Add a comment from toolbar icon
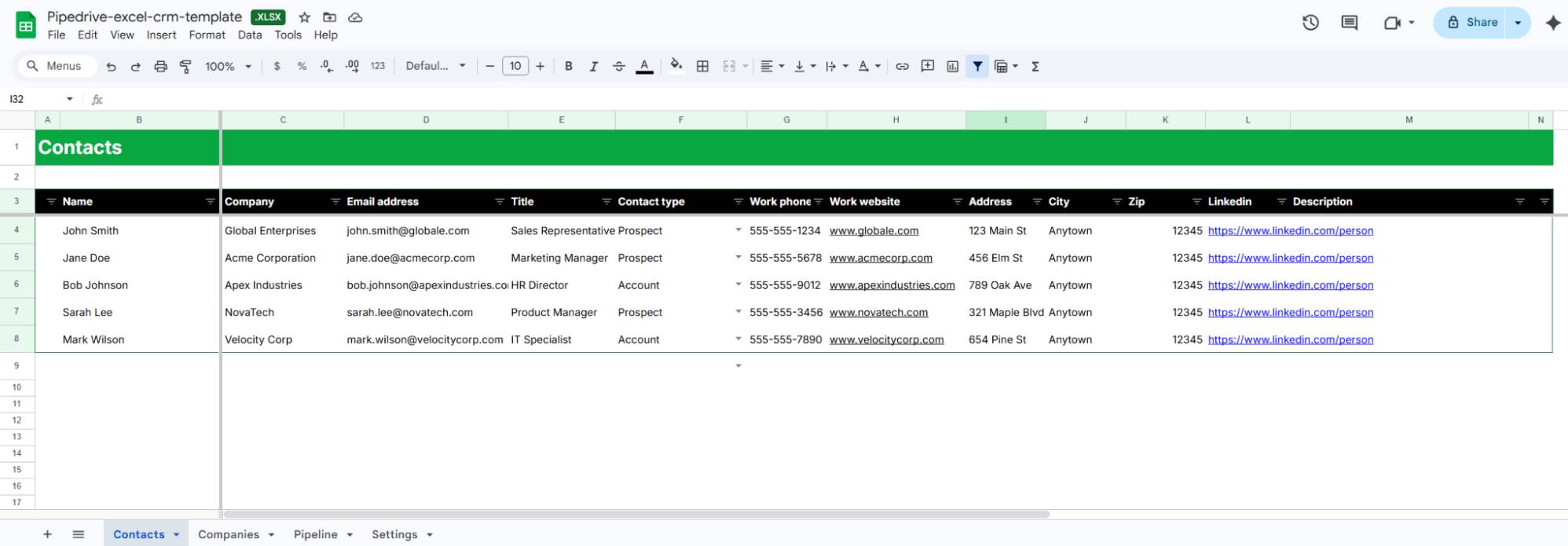This screenshot has width=1568, height=546. pos(927,67)
